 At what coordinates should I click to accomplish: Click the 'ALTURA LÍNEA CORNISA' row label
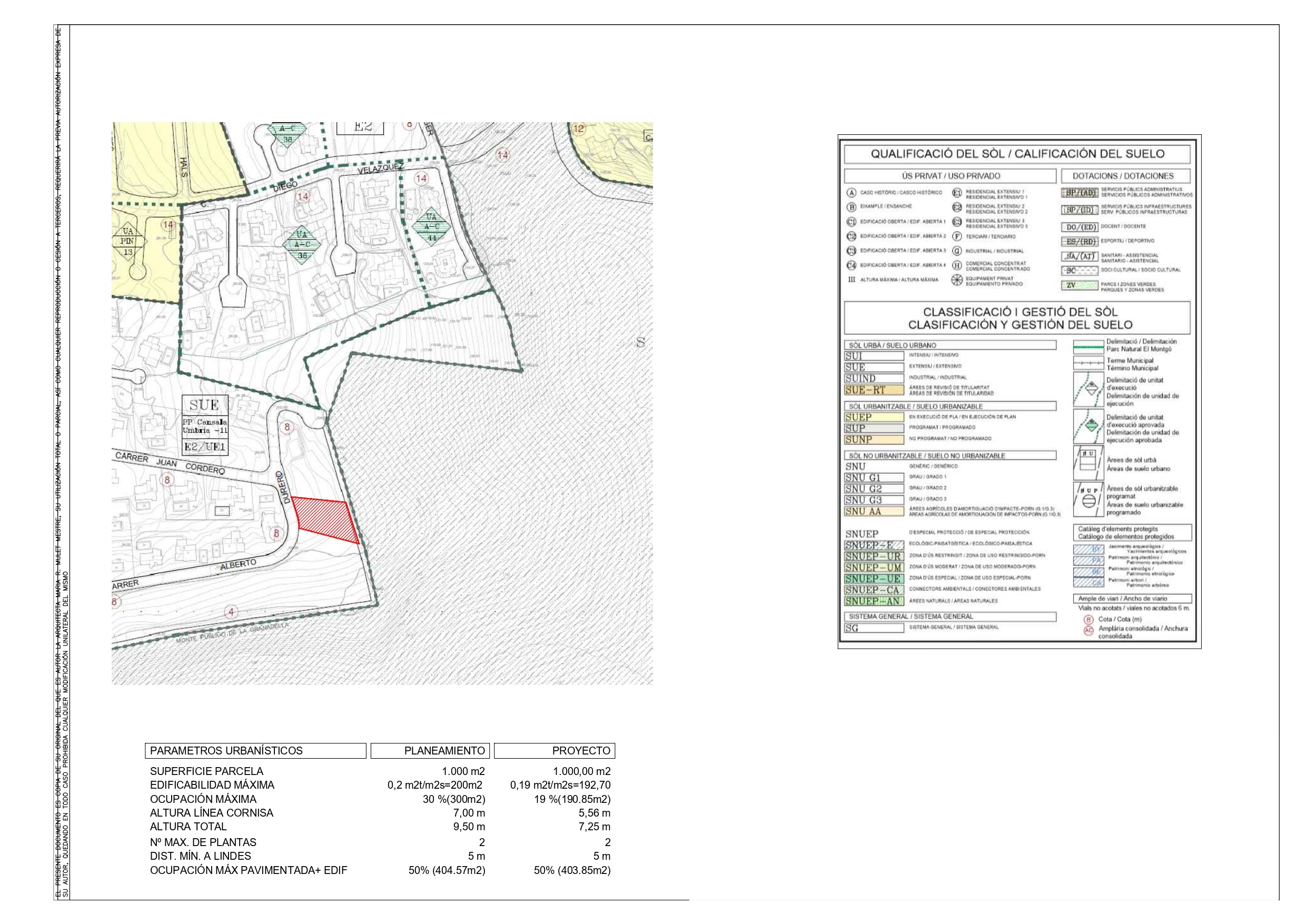tap(211, 813)
